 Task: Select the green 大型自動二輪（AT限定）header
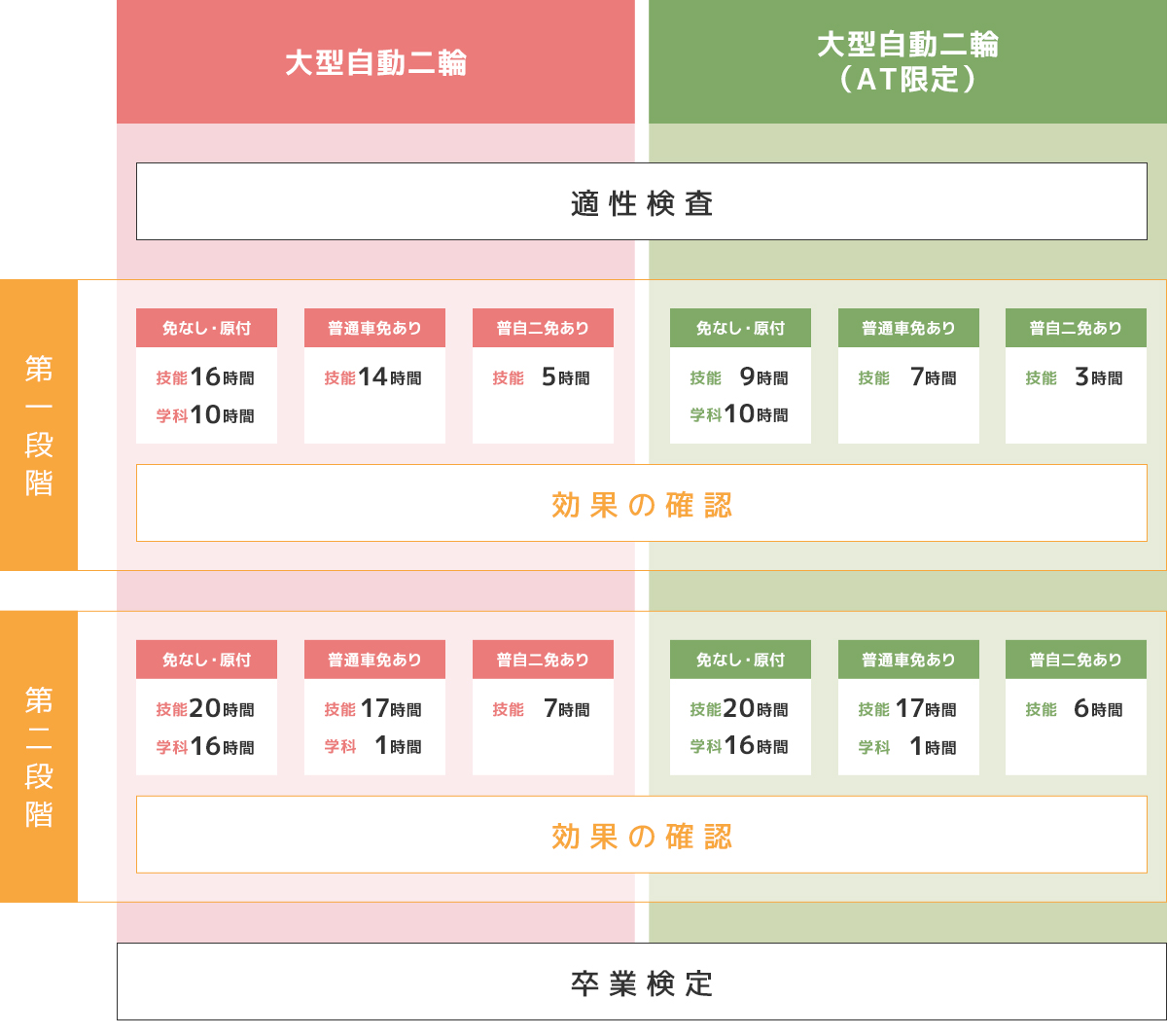[907, 61]
